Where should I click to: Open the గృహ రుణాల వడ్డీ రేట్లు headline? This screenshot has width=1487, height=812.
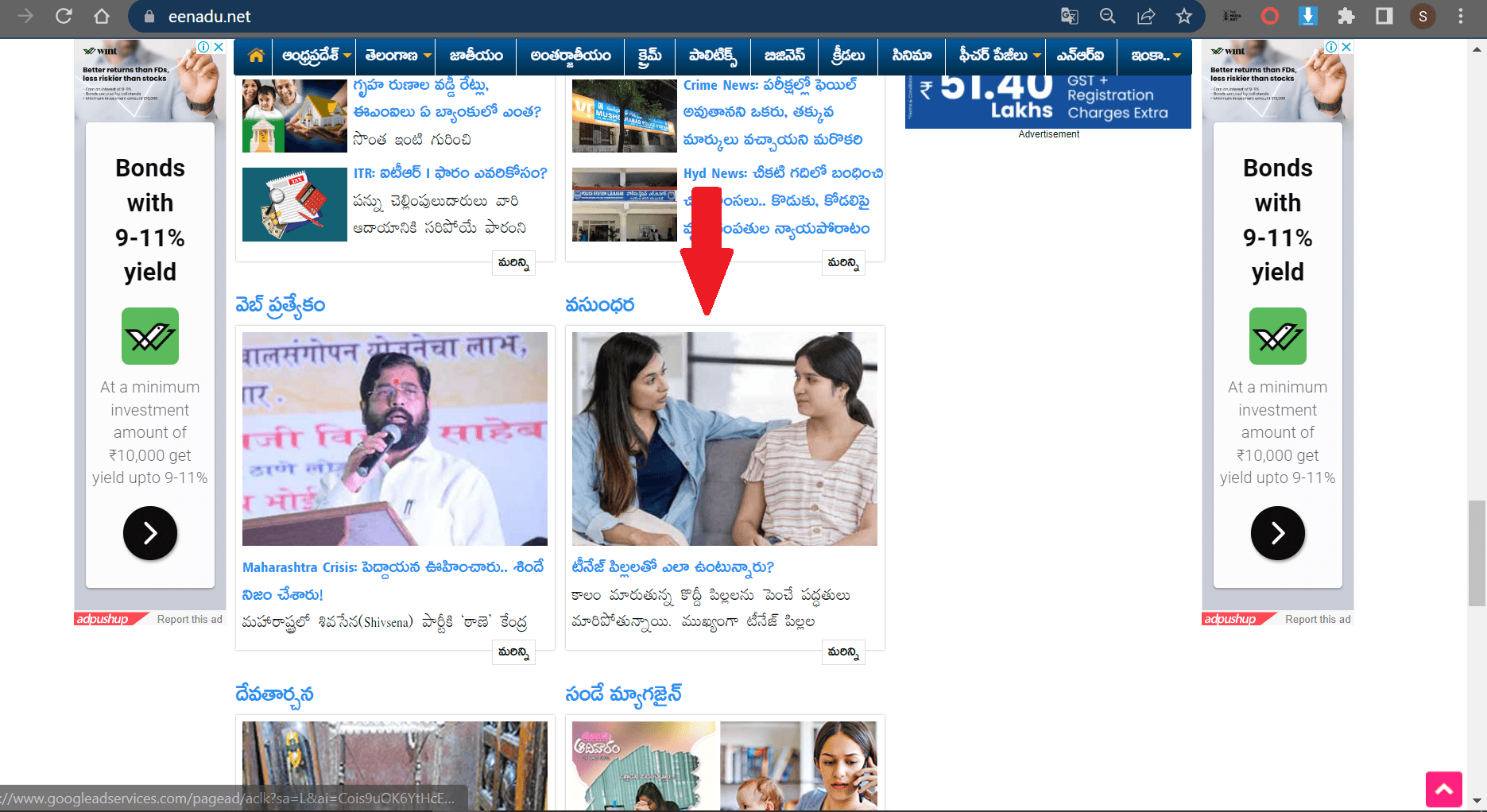(447, 99)
